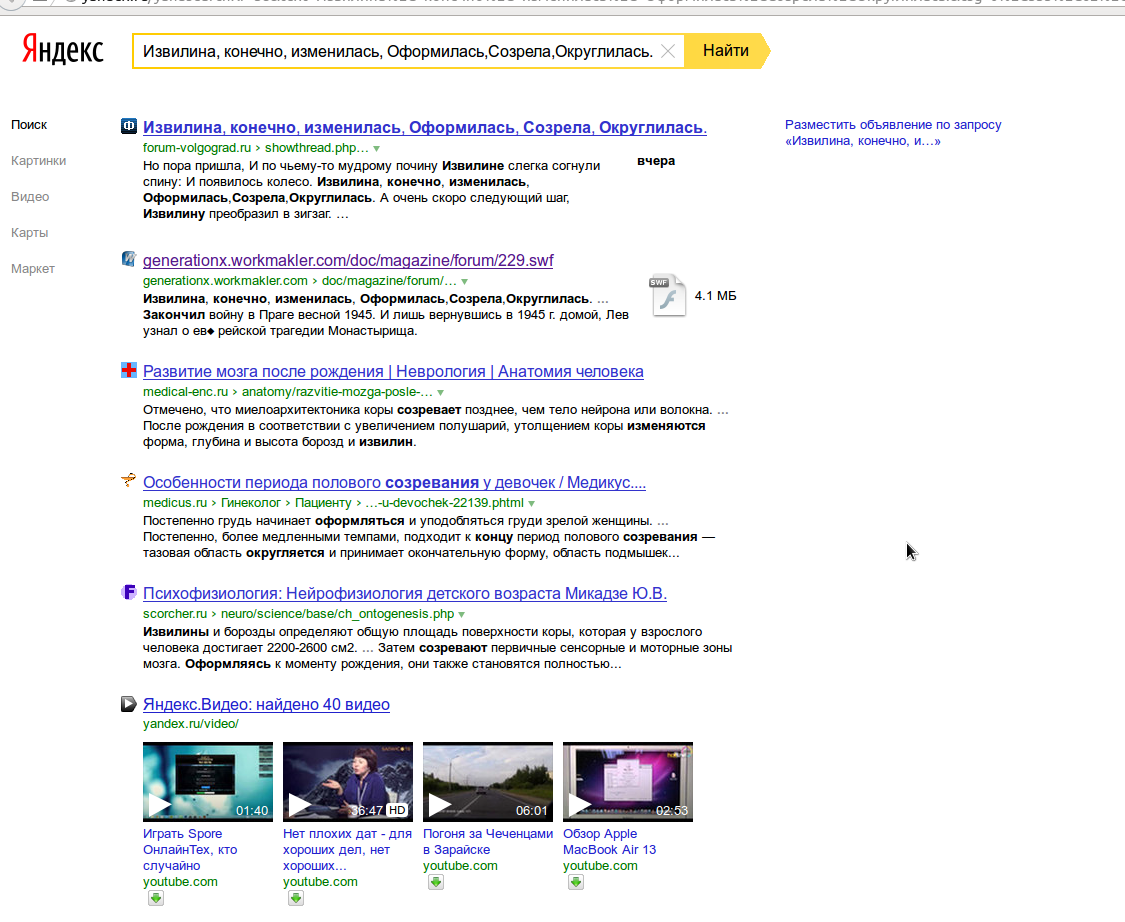Screen dimensions: 1125x922
Task: Click green download arrow under MacBook Air video
Action: (x=576, y=882)
